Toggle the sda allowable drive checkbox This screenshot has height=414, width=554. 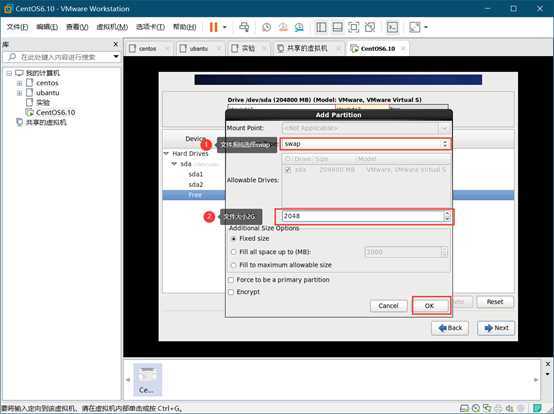point(288,170)
